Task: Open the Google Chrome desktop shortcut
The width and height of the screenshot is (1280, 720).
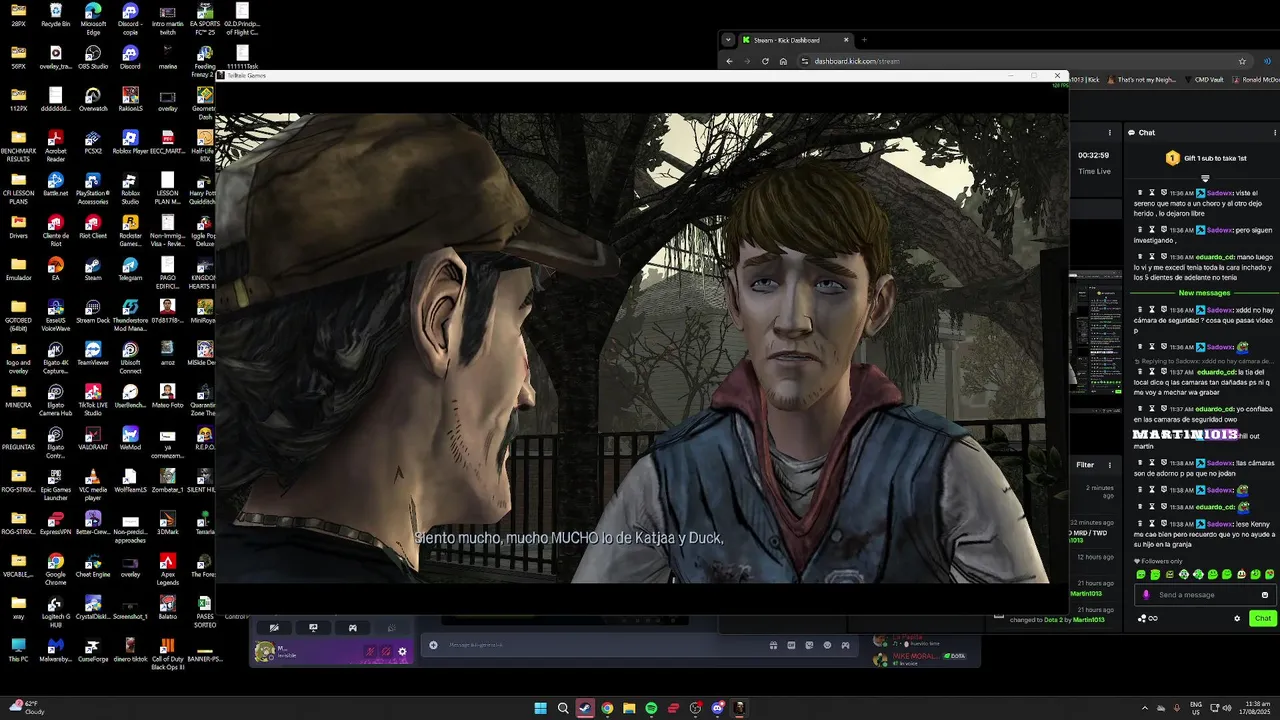Action: pyautogui.click(x=56, y=567)
